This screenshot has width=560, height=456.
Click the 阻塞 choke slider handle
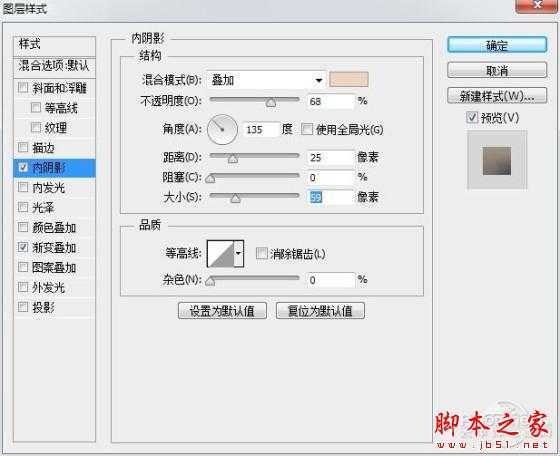[210, 178]
